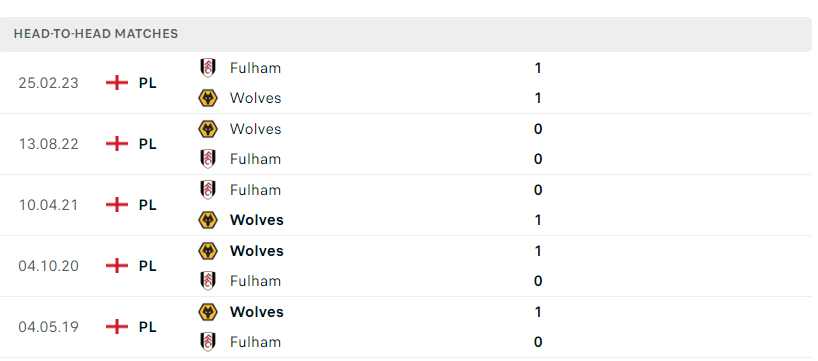Click Wolves crest in 25.02.23 match
The height and width of the screenshot is (361, 818).
pos(208,98)
